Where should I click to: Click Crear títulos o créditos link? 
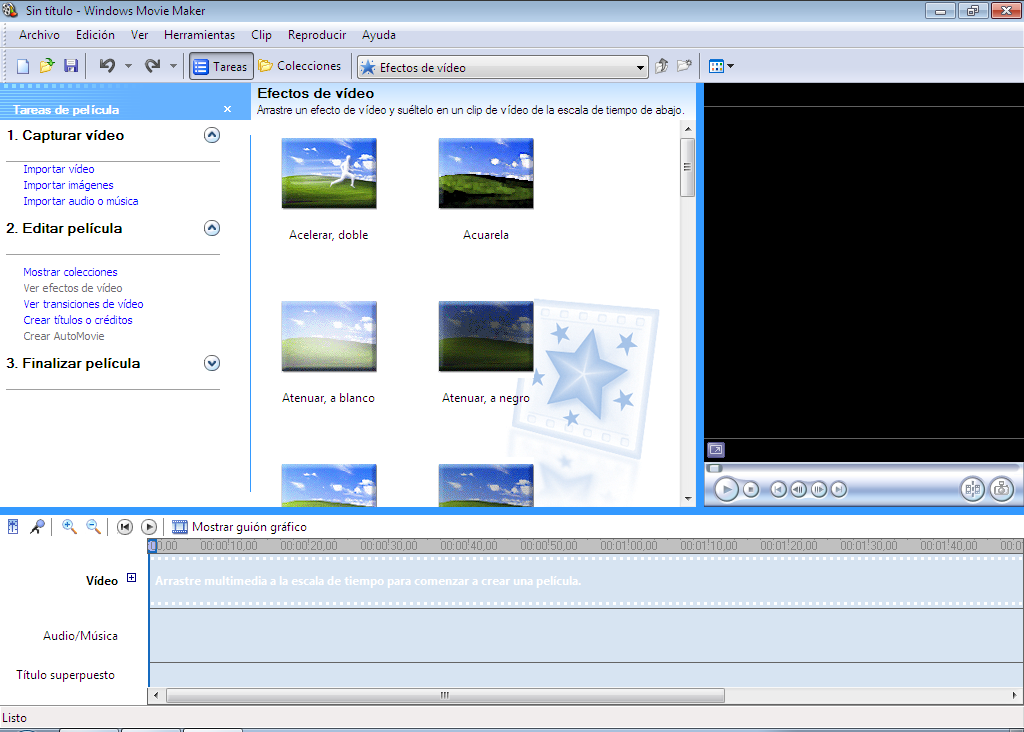(x=78, y=320)
